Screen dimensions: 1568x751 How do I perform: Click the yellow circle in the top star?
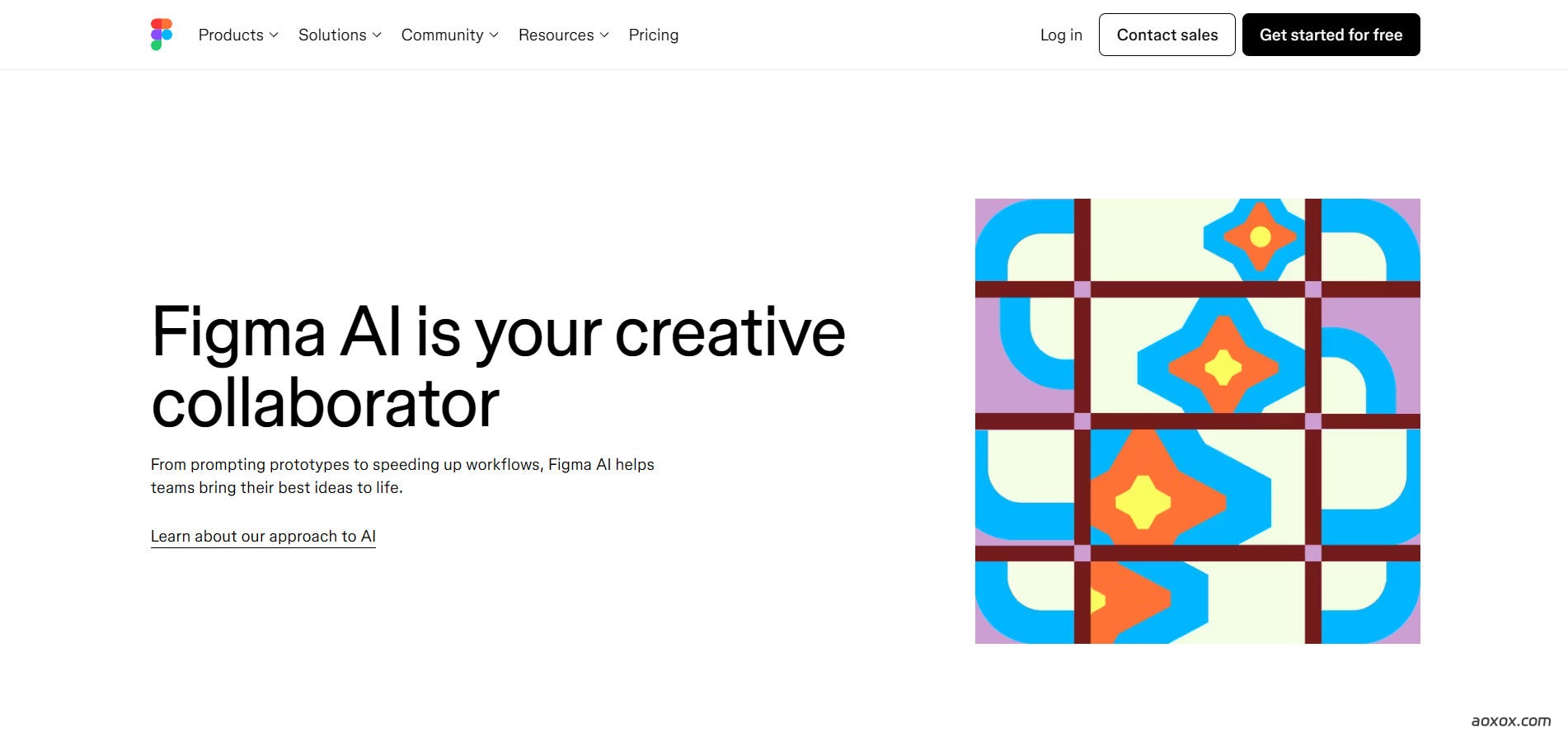(x=1260, y=237)
